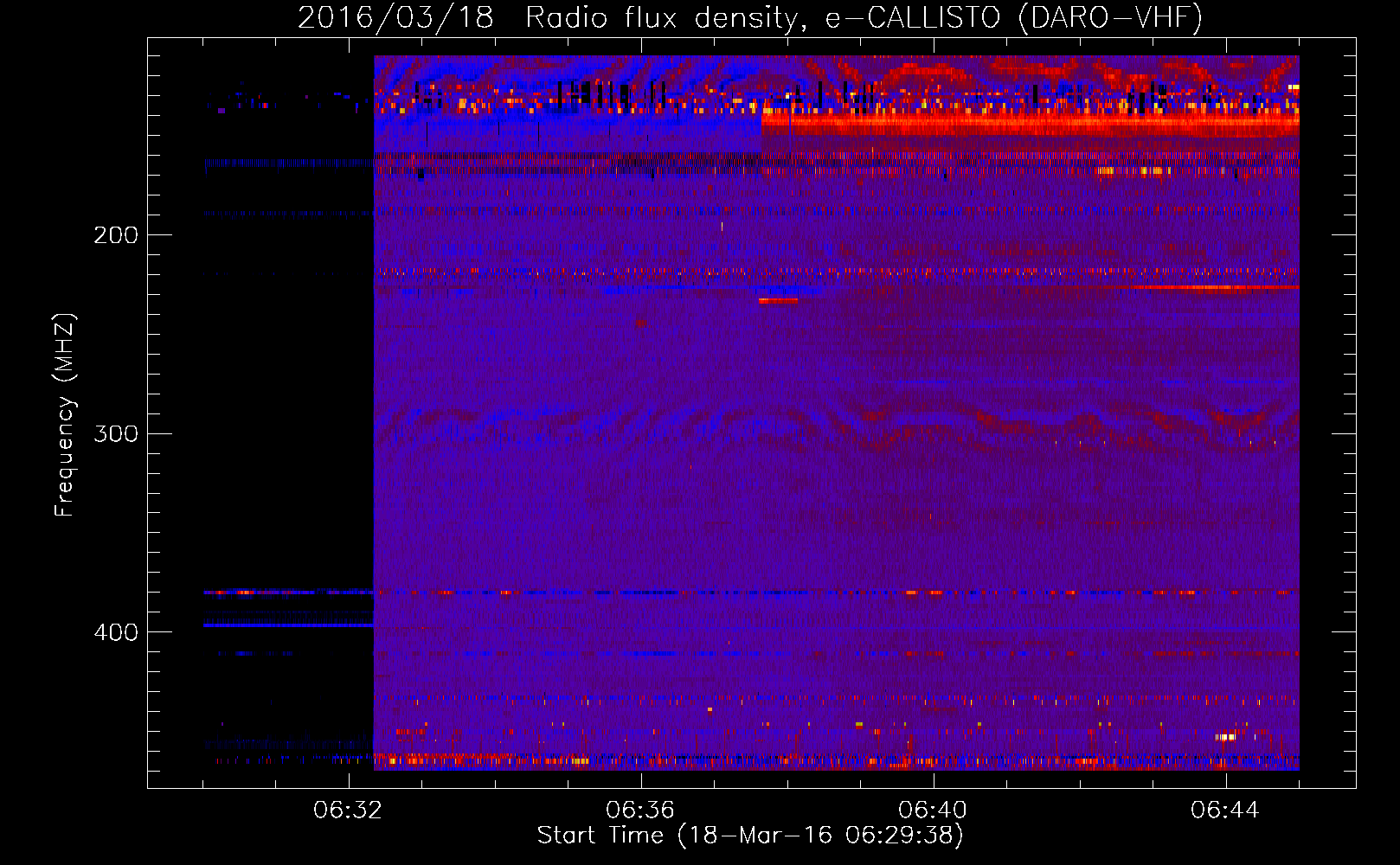1400x865 pixels.
Task: Click the 'Frequency (MHZ)' axis label
Action: click(65, 415)
